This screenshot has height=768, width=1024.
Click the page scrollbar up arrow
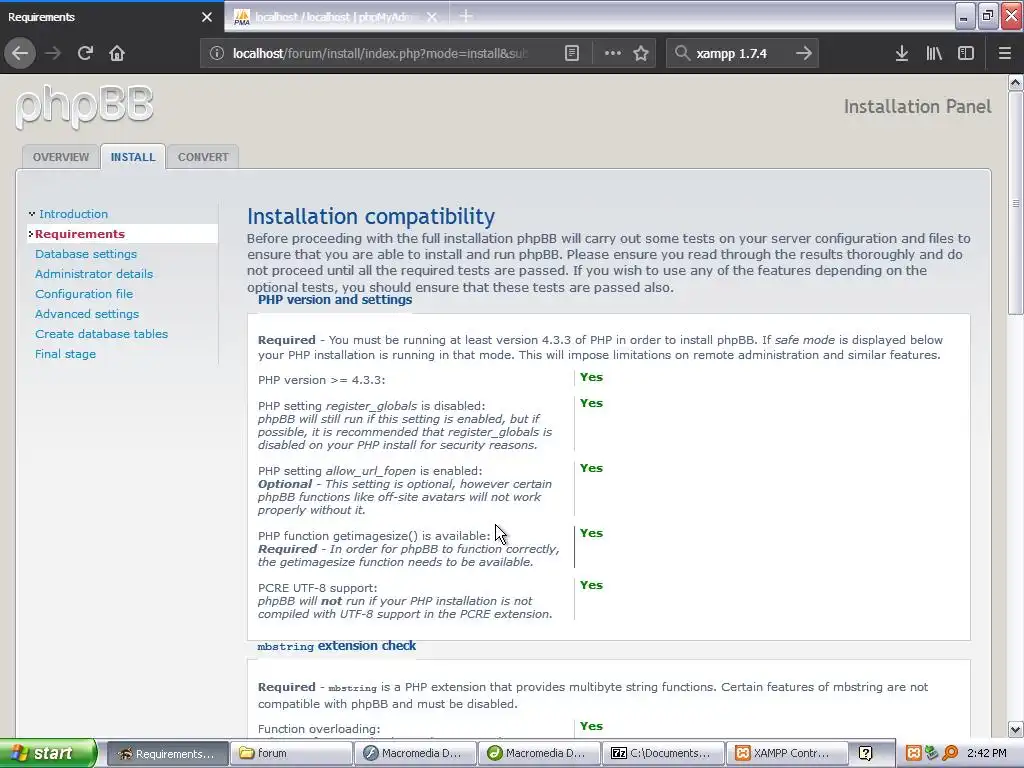coord(1016,82)
